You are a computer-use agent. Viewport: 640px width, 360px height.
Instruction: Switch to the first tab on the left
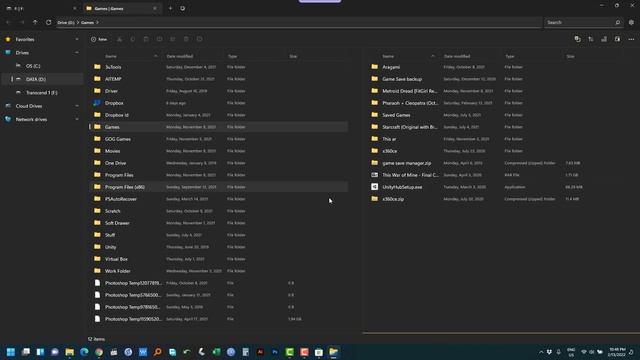pos(41,8)
